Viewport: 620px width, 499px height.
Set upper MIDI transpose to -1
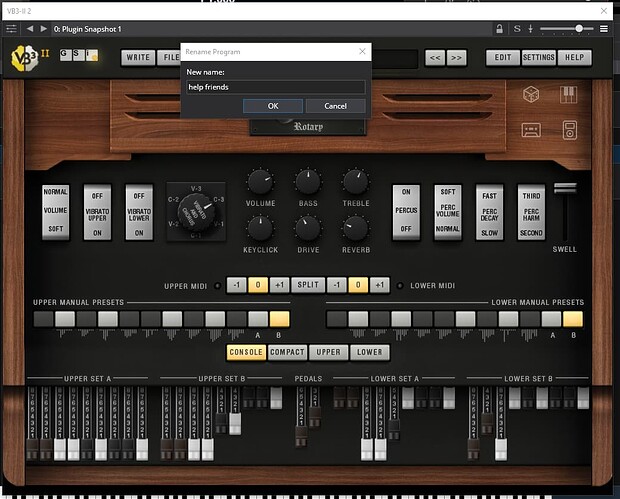(236, 285)
